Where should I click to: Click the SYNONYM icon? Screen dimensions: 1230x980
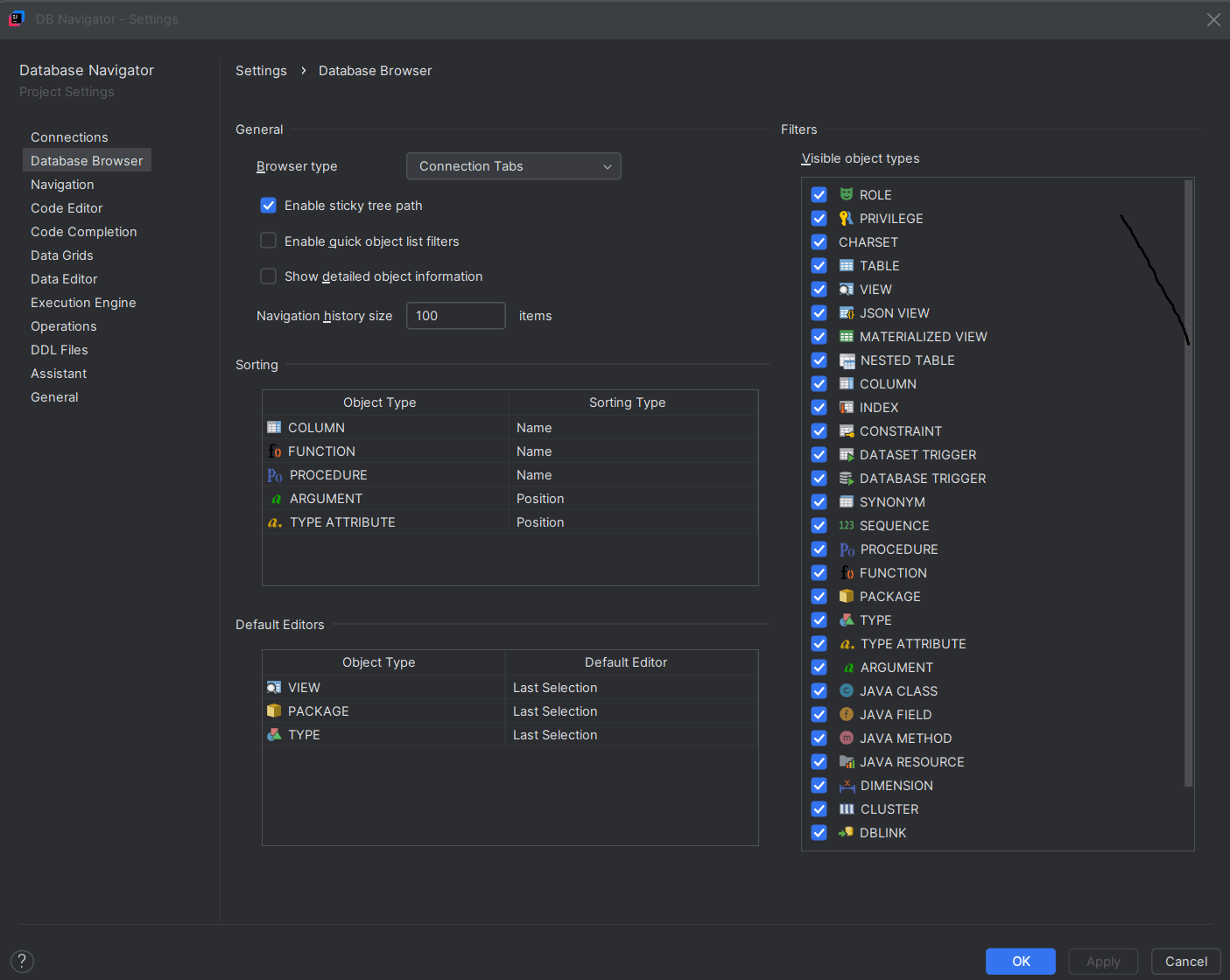847,501
